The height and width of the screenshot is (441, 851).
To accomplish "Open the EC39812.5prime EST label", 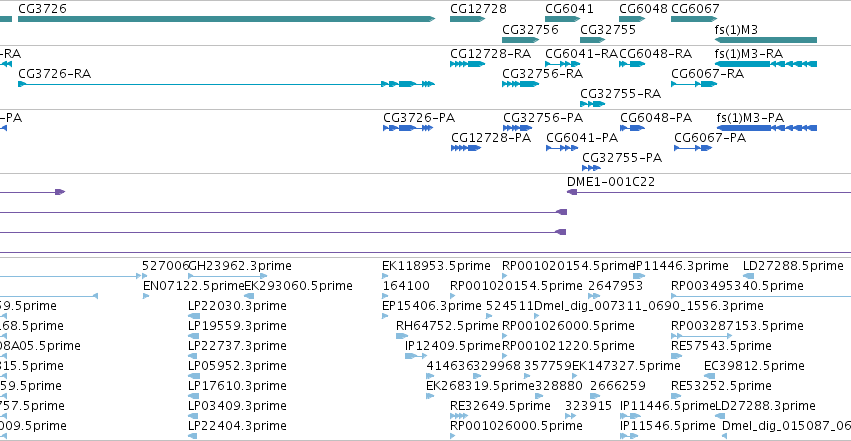I will [754, 366].
